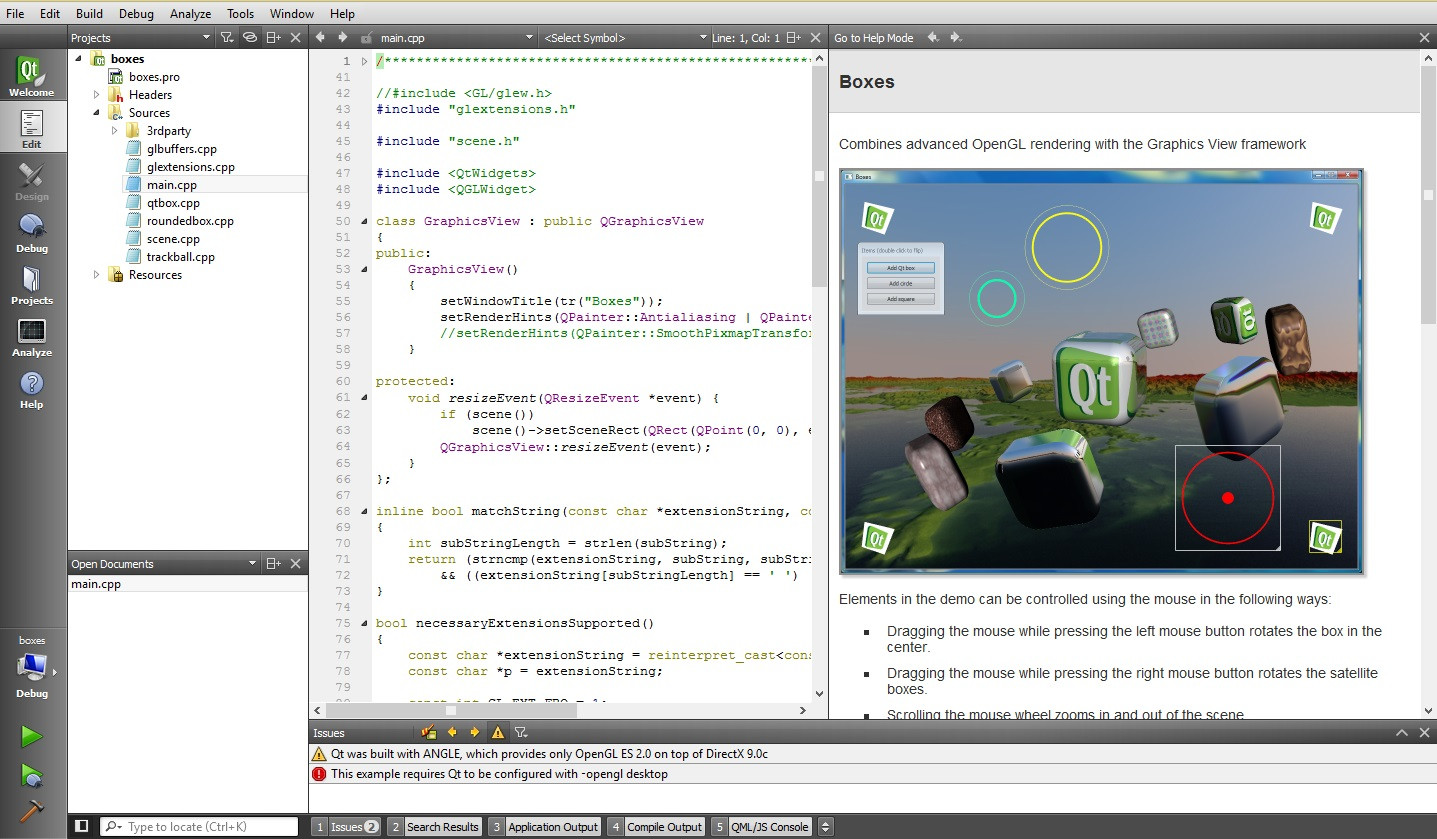Toggle the left sidebar visibility
This screenshot has height=839, width=1437.
82,826
